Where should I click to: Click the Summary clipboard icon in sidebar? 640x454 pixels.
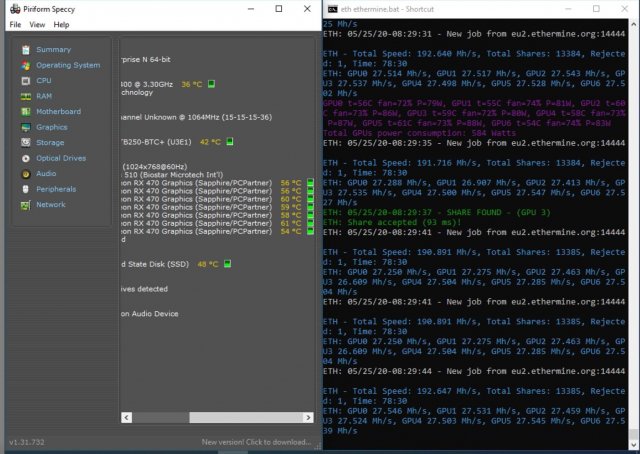click(x=25, y=49)
